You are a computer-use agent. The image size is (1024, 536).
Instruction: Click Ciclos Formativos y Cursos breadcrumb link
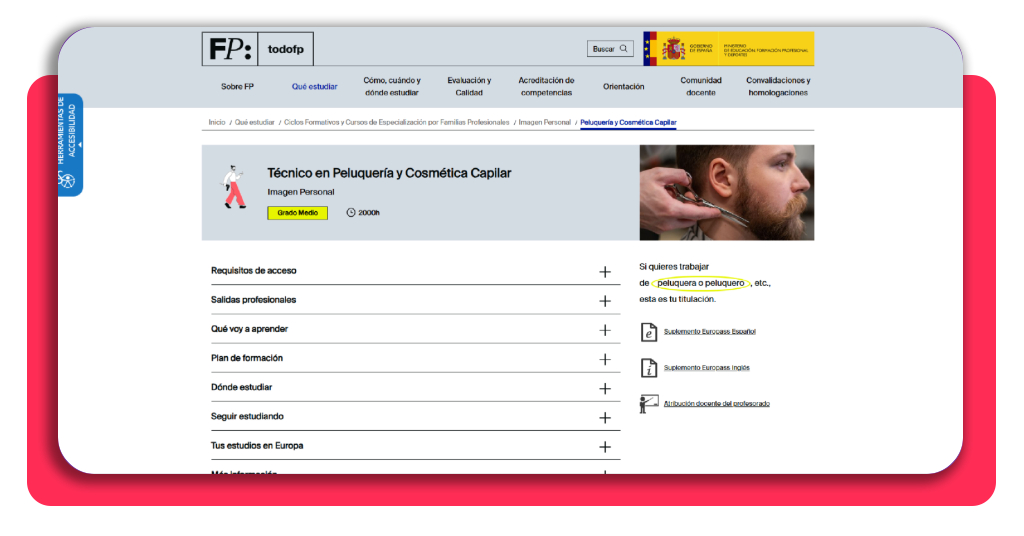click(x=396, y=122)
